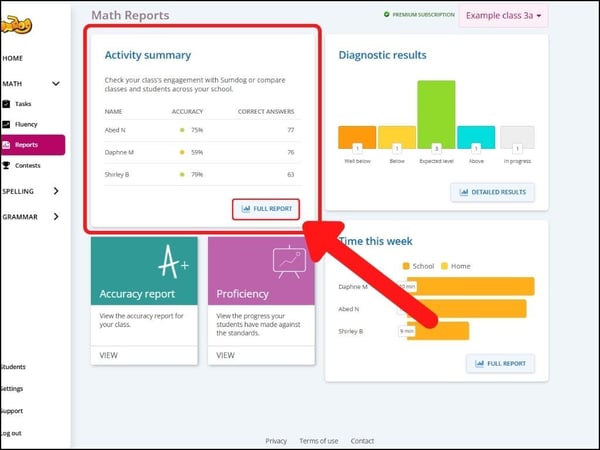Collapse the Math section chevron
600x450 pixels.
[56, 83]
